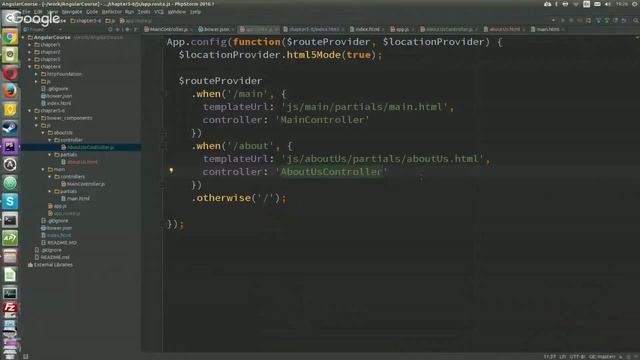The height and width of the screenshot is (360, 640).
Task: Collapse the chapter4 folder
Action: tap(30, 67)
